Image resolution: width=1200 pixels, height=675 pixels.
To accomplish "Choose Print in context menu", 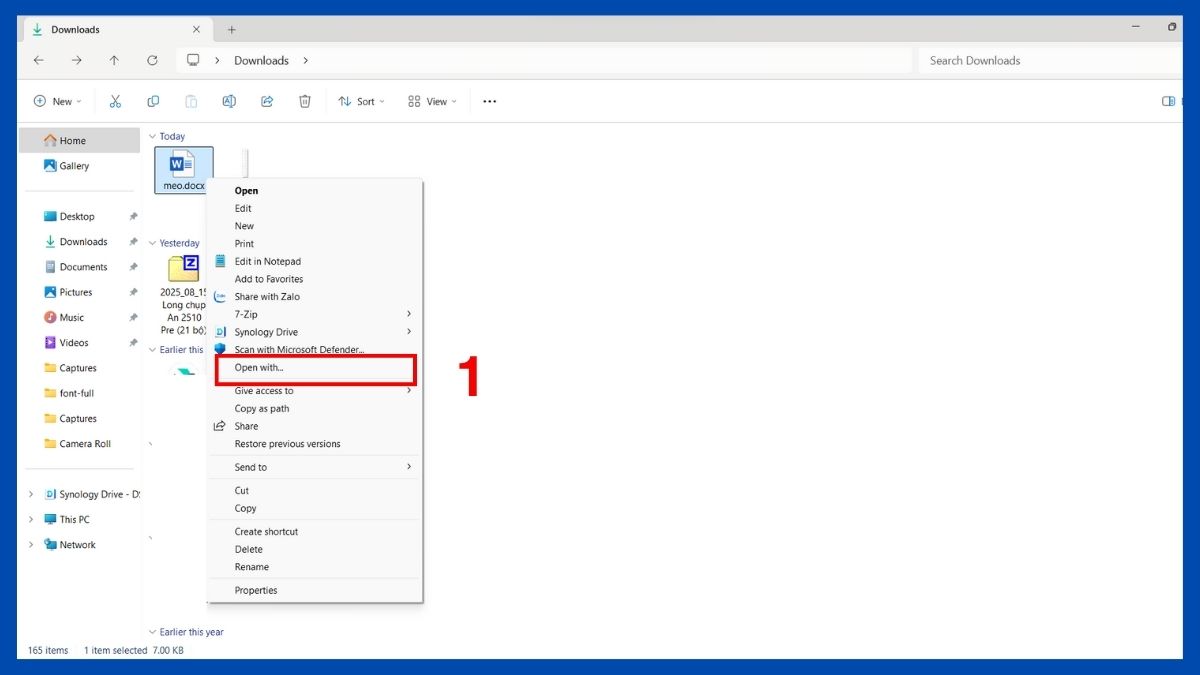I will [315, 244].
